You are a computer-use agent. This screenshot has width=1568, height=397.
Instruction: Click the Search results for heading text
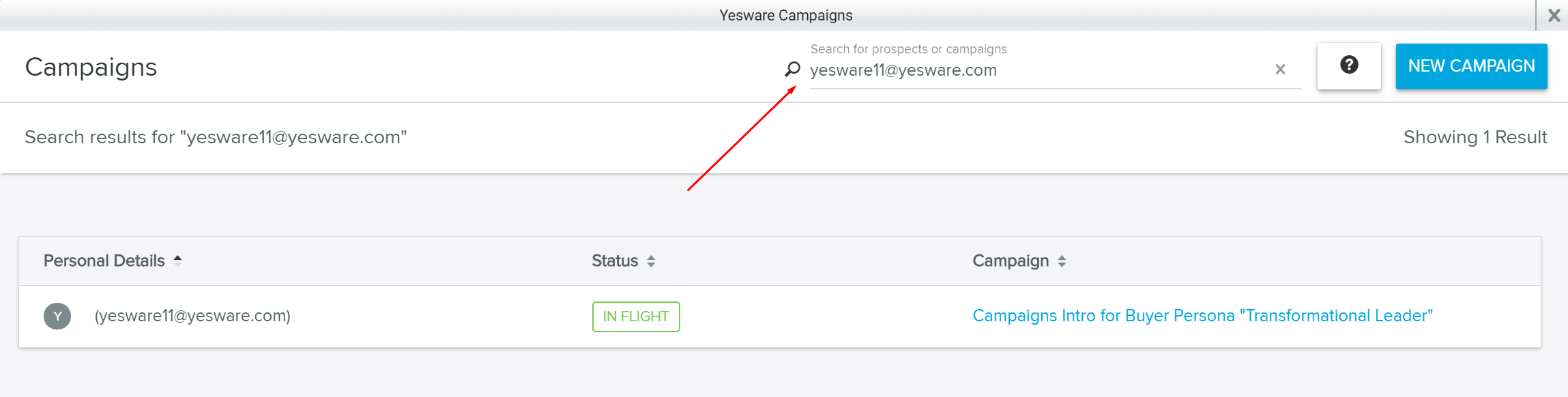216,137
